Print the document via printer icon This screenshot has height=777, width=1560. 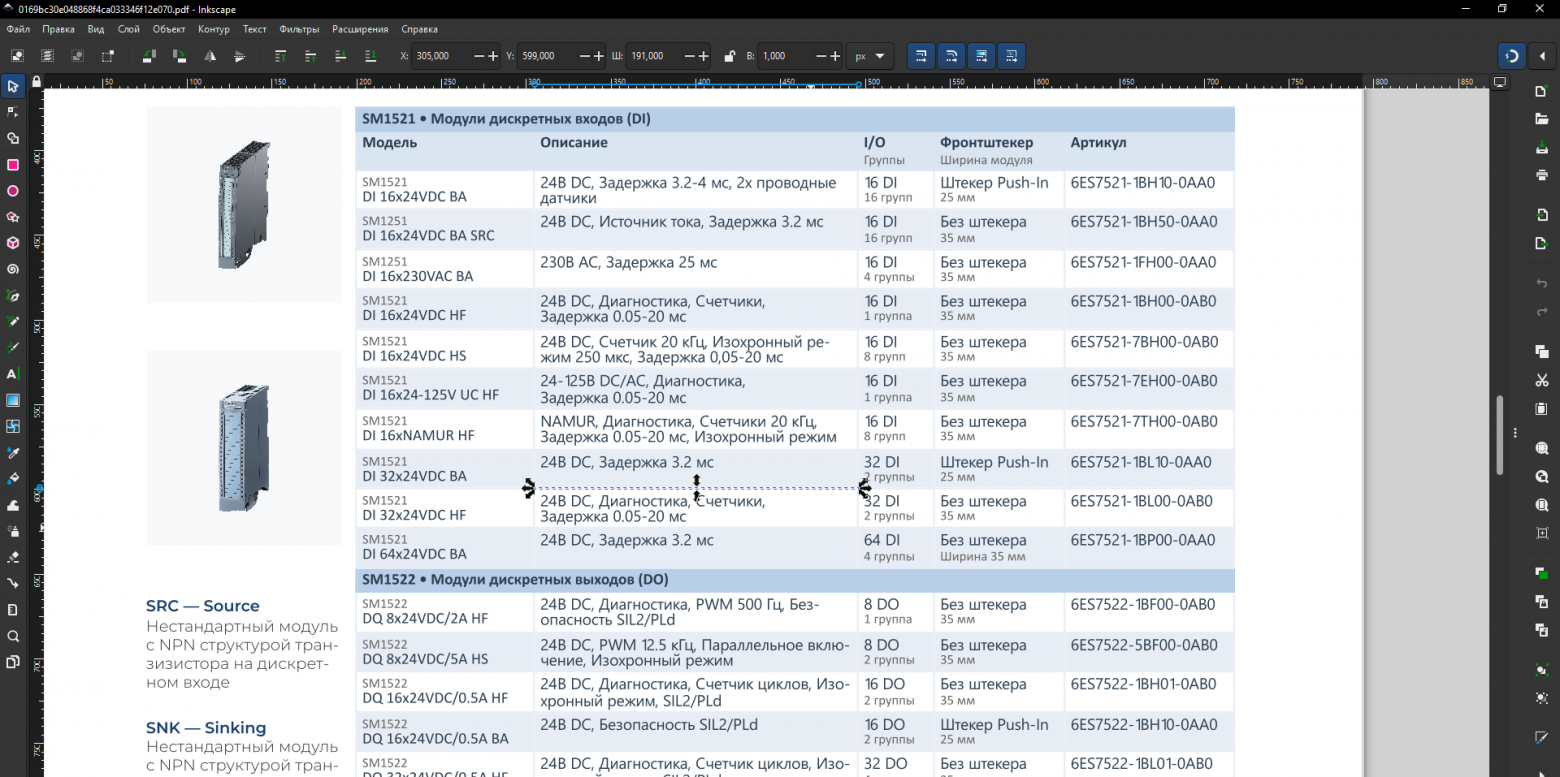[x=1542, y=175]
